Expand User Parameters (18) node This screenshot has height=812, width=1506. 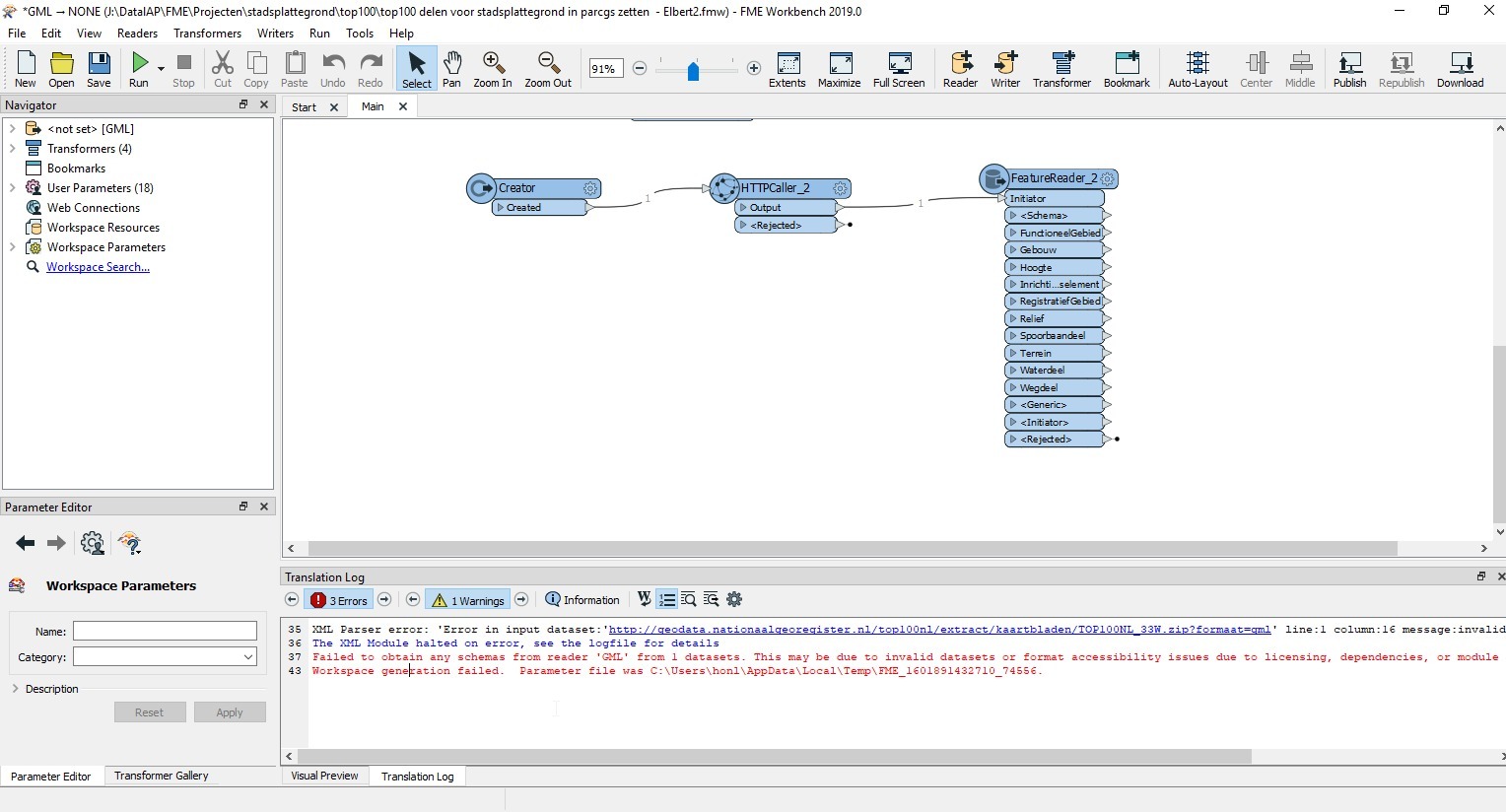coord(12,187)
